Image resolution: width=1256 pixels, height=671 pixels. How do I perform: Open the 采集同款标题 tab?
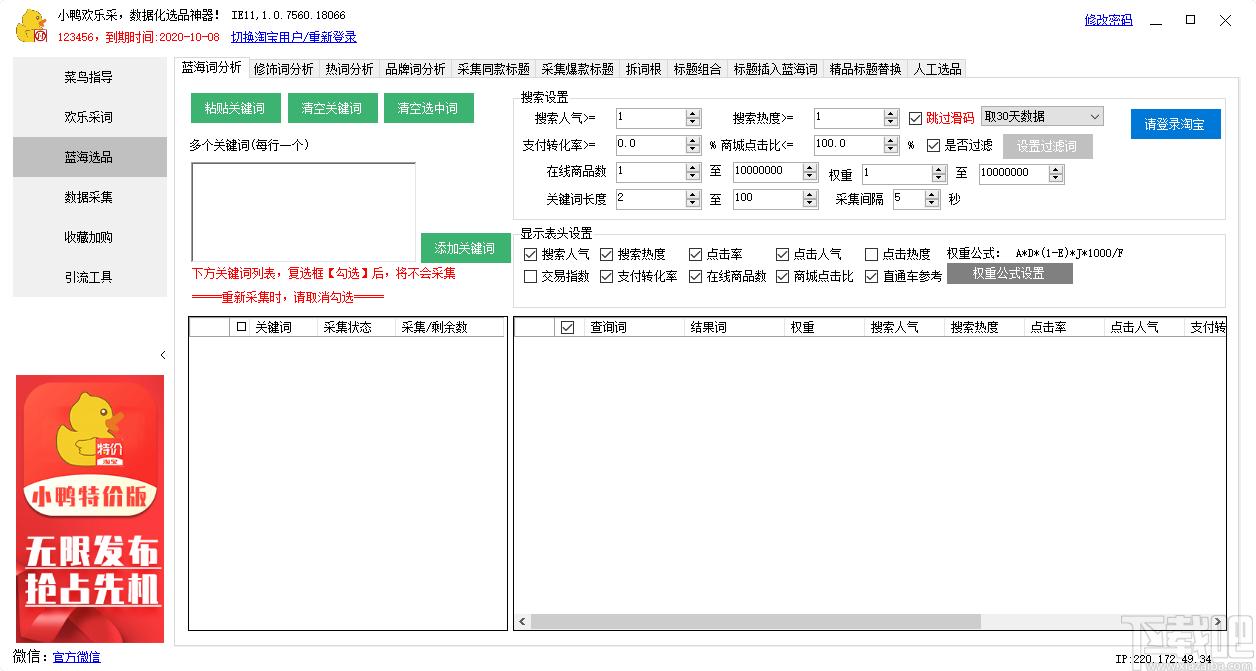point(493,69)
